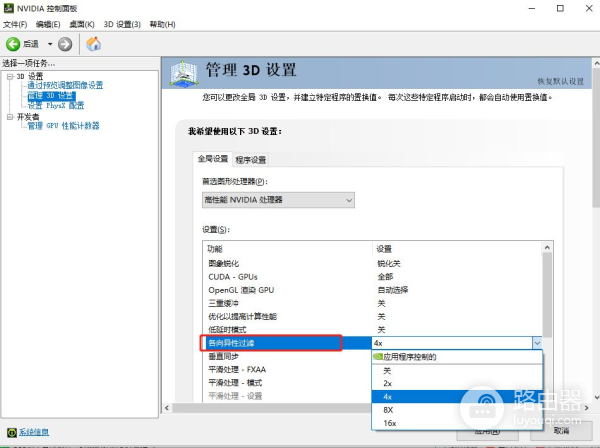Click the NVIDIA icon in title bar

point(8,8)
